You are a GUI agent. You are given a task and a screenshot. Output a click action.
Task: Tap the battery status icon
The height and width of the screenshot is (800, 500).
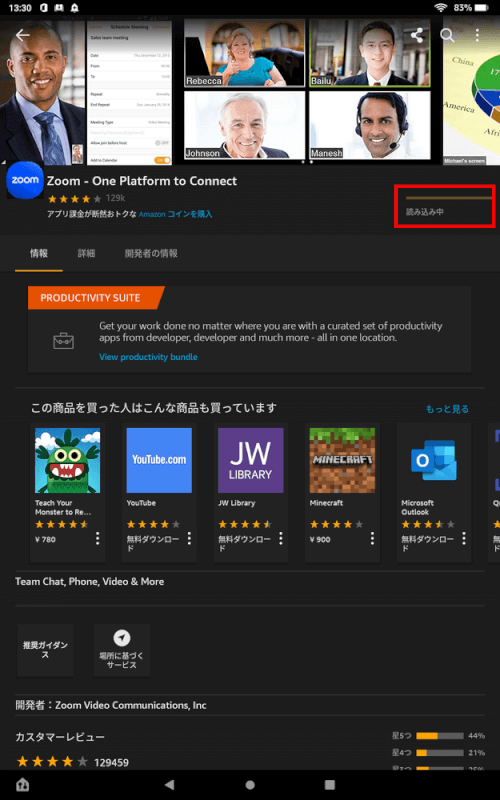[482, 8]
